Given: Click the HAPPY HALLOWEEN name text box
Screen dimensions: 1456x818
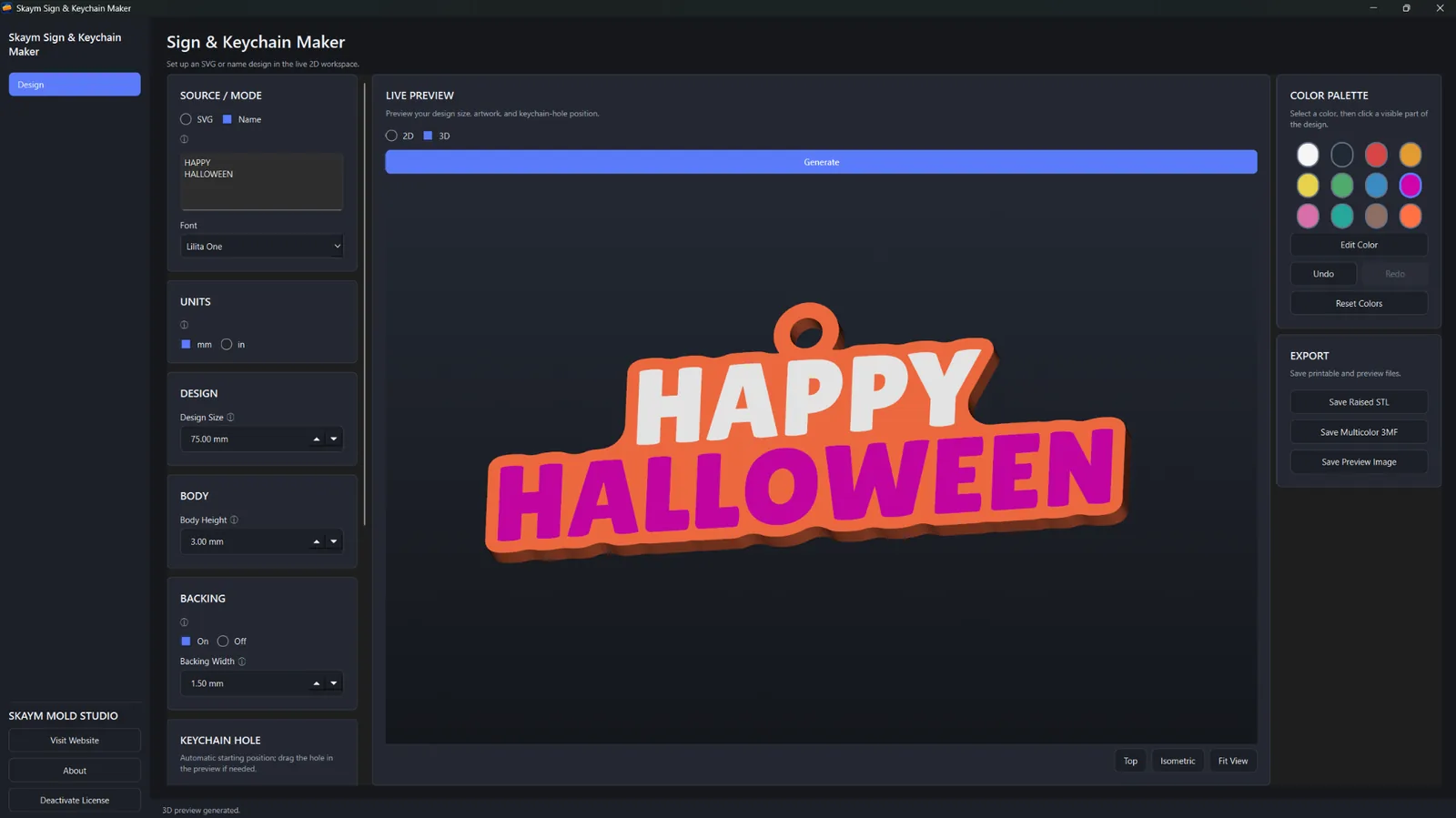Looking at the screenshot, I should pos(262,182).
